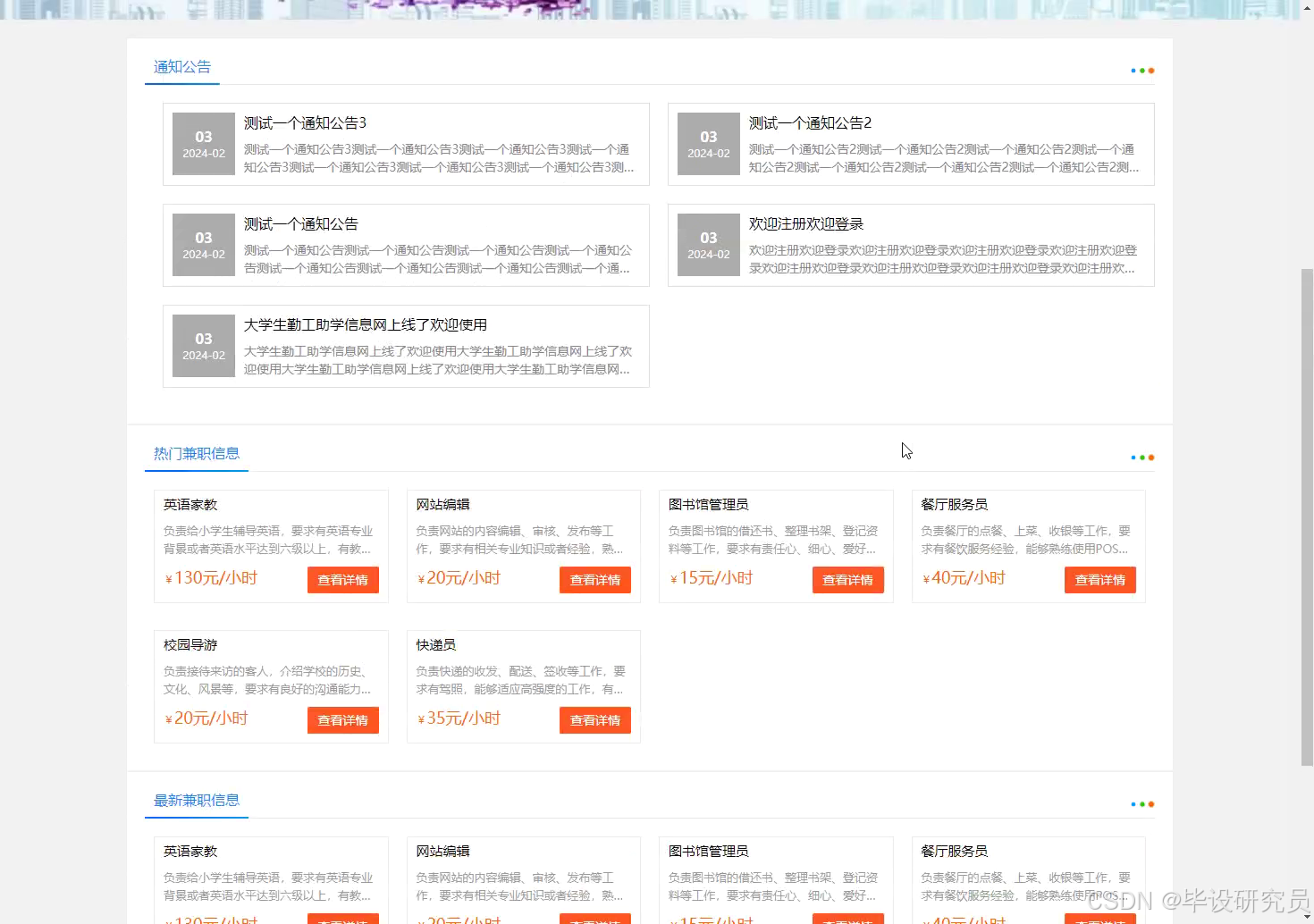Open the 欢迎注册欢迎登录 notice
This screenshot has width=1314, height=924.
[x=806, y=224]
